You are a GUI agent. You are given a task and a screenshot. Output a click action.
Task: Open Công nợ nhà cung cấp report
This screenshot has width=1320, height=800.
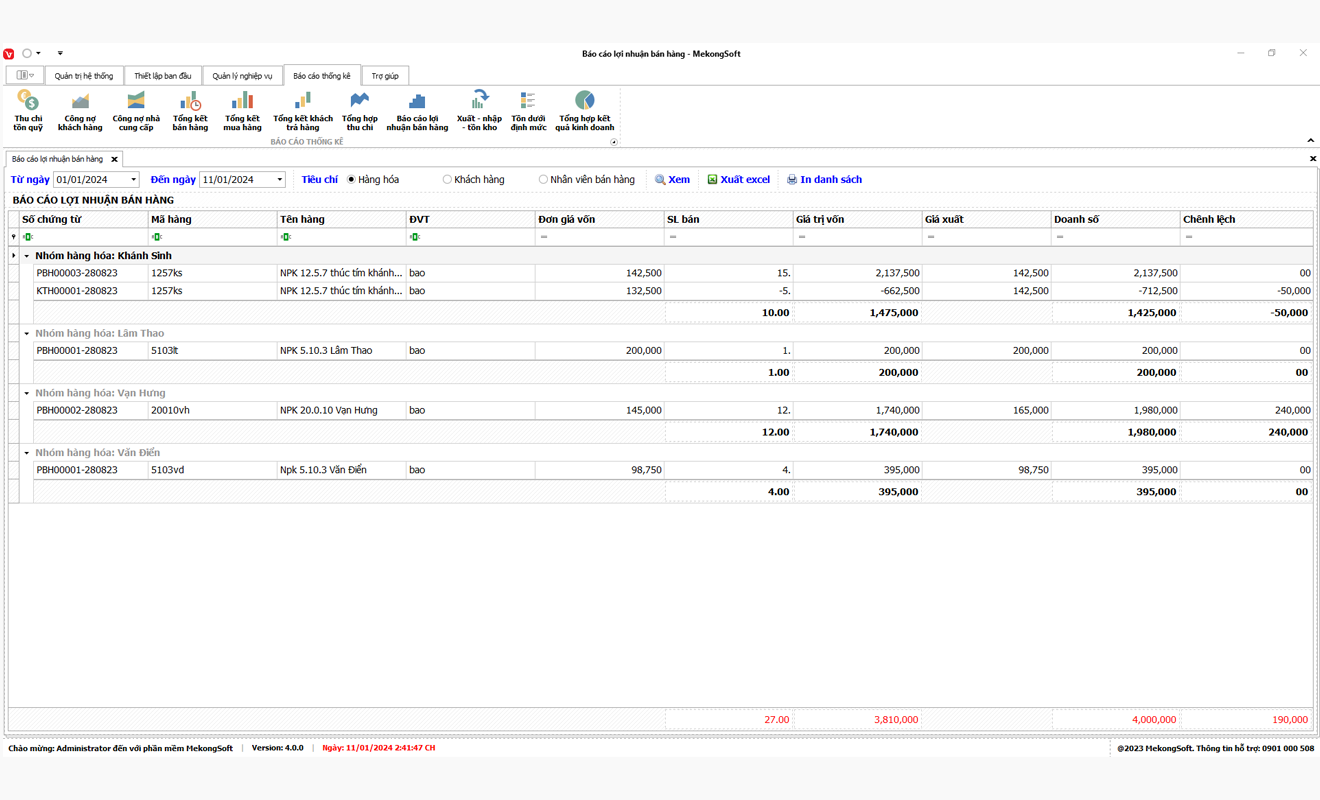click(136, 110)
